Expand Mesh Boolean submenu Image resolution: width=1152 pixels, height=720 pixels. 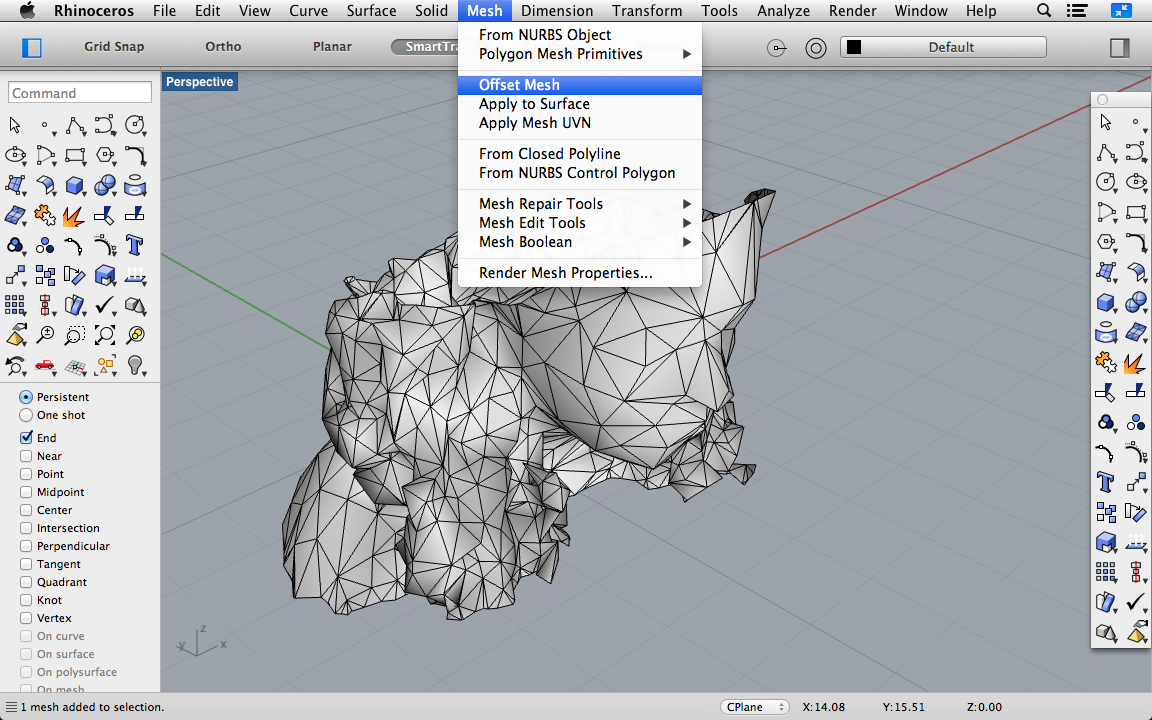pos(580,242)
